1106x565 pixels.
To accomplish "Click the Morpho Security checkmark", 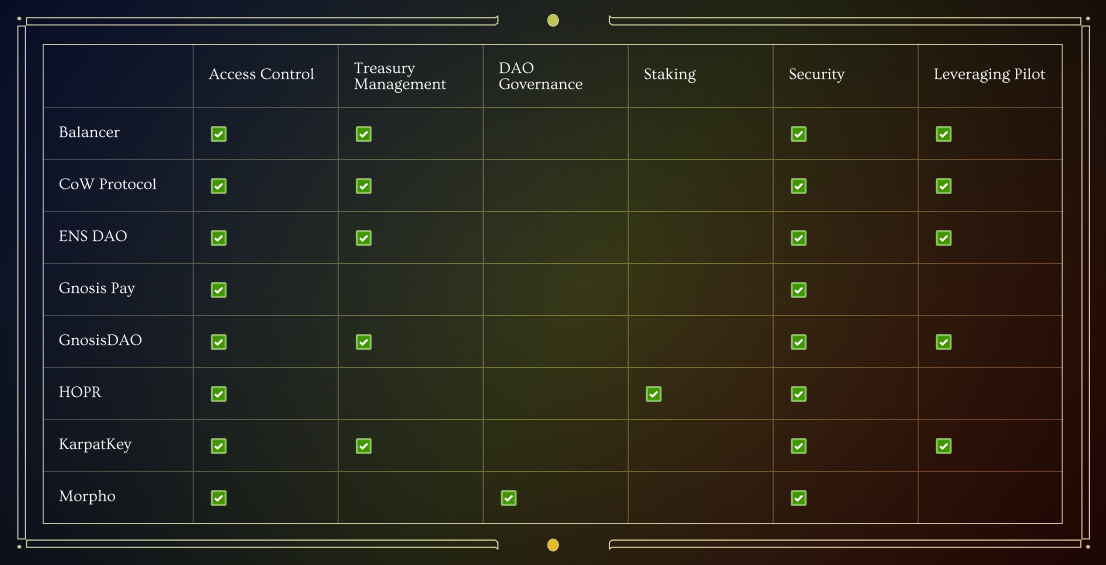I will (x=798, y=498).
